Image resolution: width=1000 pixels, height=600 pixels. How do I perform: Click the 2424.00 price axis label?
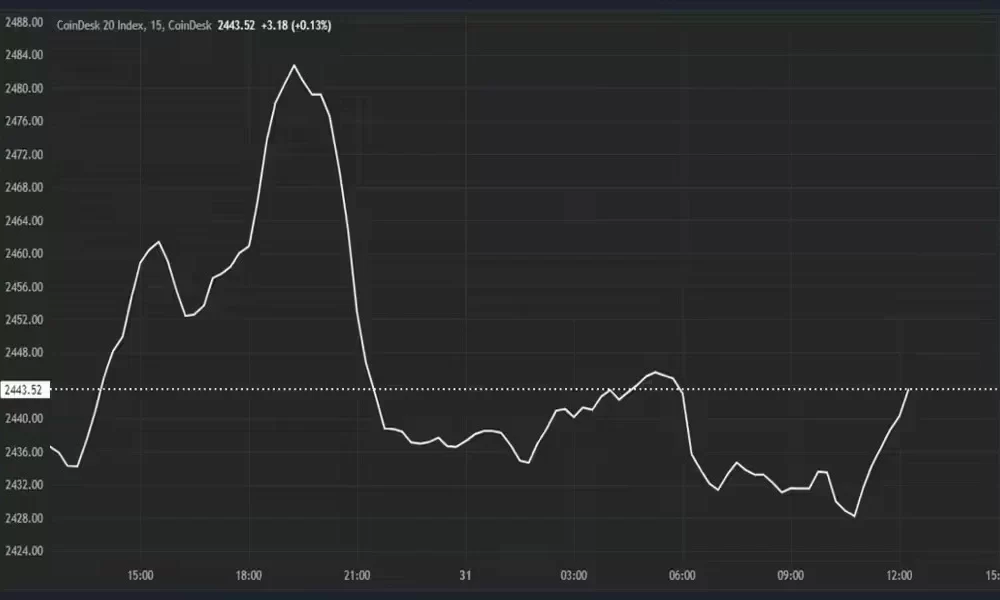24,551
